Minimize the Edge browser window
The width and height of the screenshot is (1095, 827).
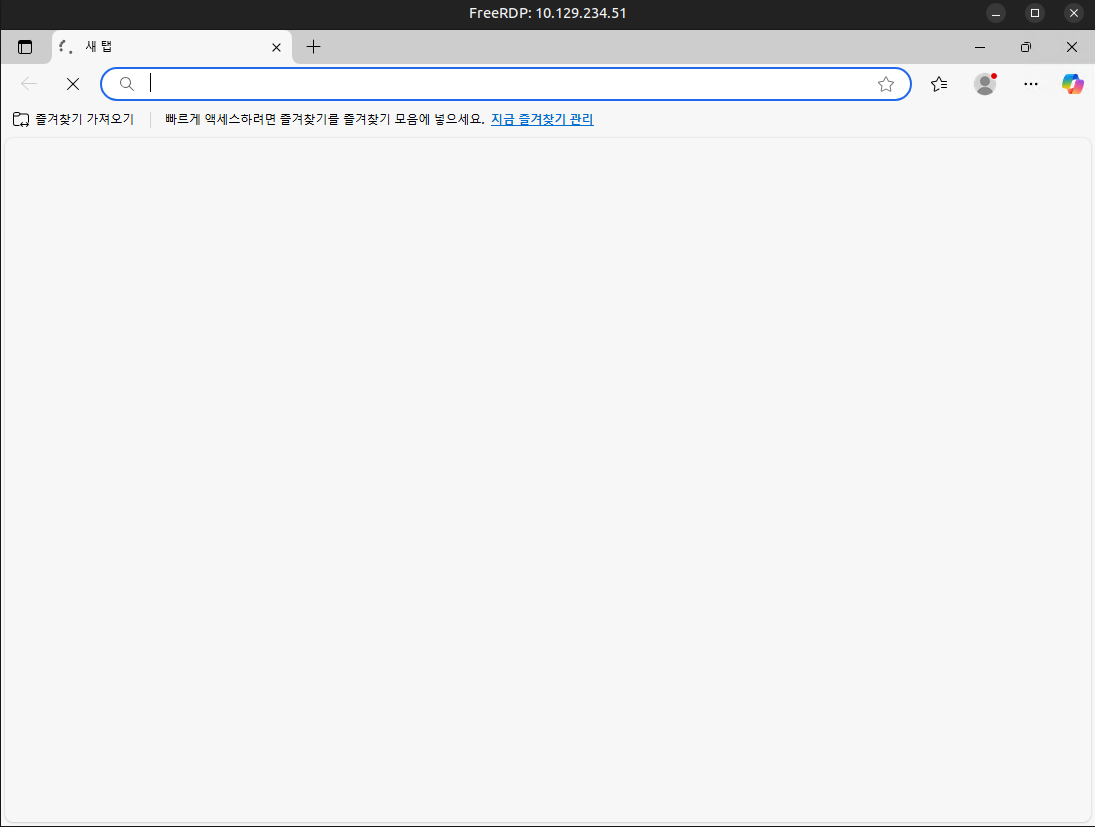click(x=980, y=47)
